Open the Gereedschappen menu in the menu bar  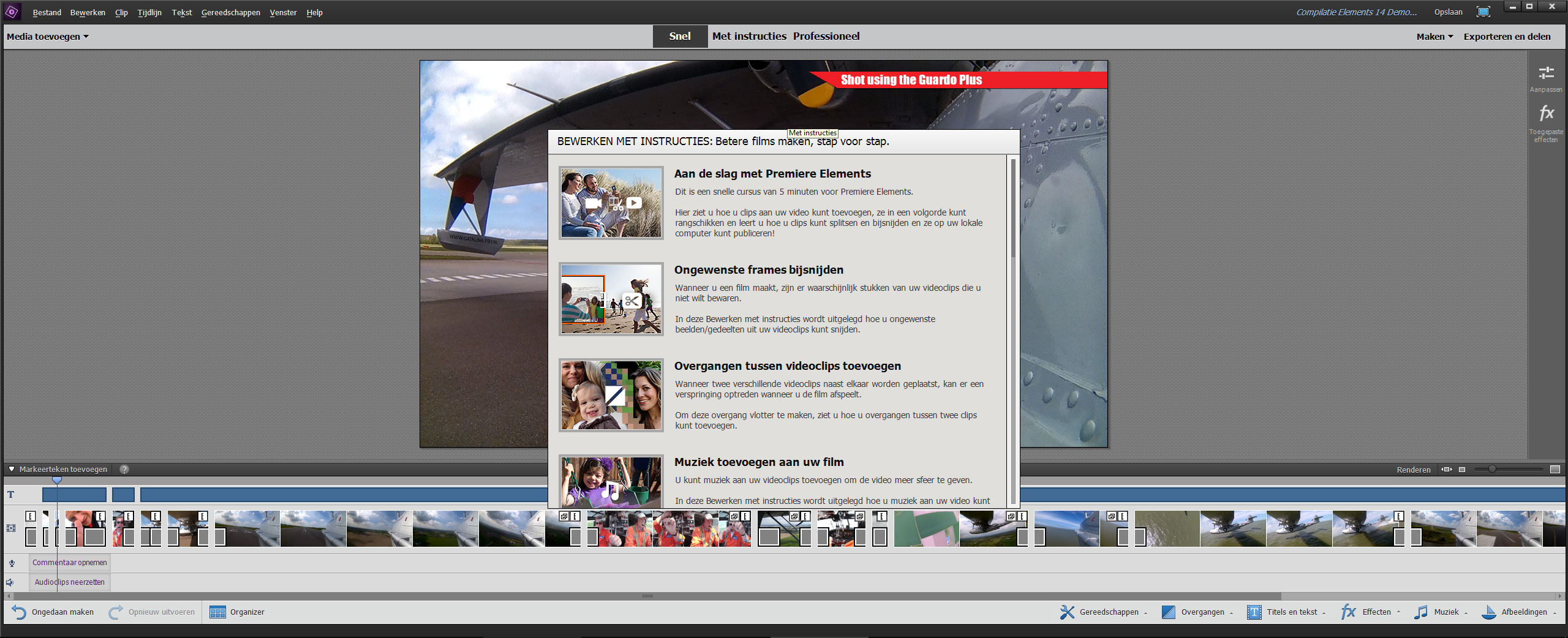pos(231,13)
